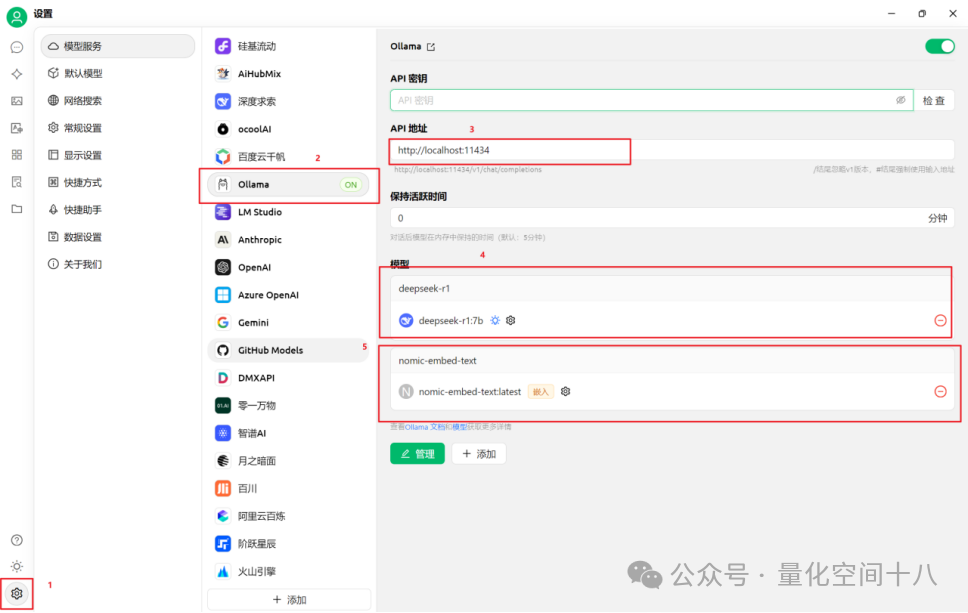Open the image painting sidebar icon
968x613 pixels.
pos(17,101)
